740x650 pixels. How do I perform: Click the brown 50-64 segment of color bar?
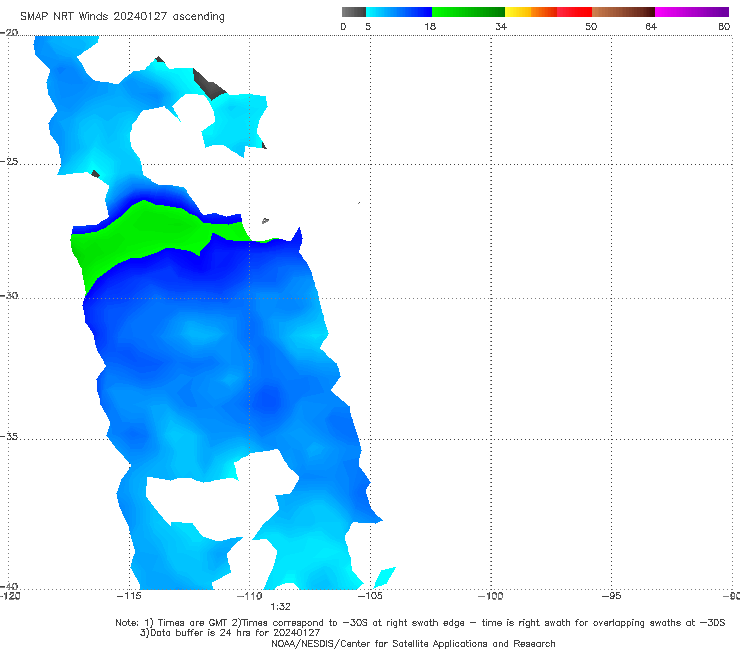[x=623, y=12]
